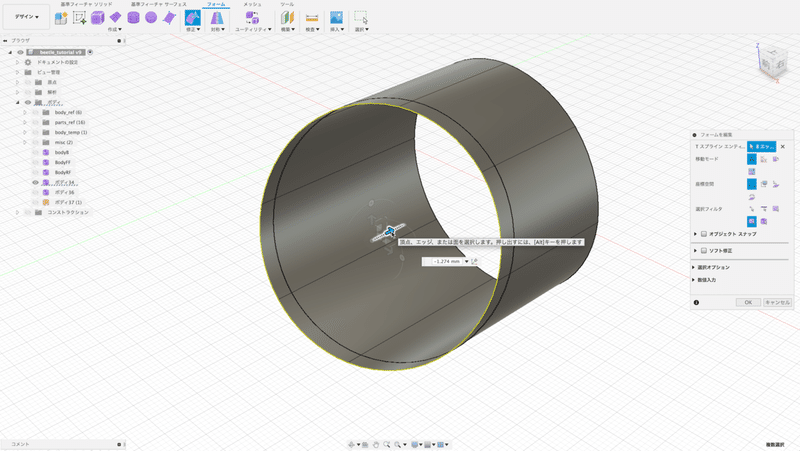Click the 選択 selection tool icon
The width and height of the screenshot is (800, 451).
361,18
